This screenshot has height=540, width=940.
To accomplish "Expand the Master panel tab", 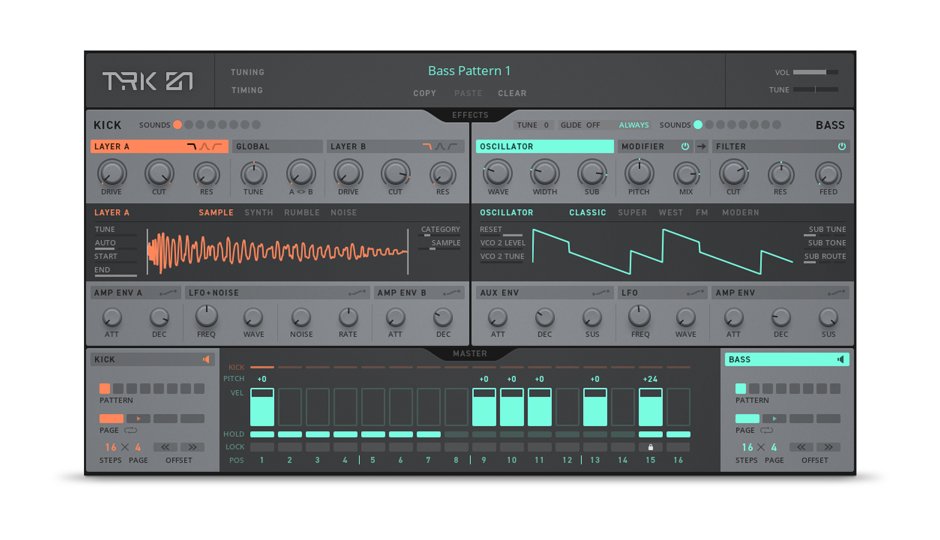I will click(x=470, y=353).
